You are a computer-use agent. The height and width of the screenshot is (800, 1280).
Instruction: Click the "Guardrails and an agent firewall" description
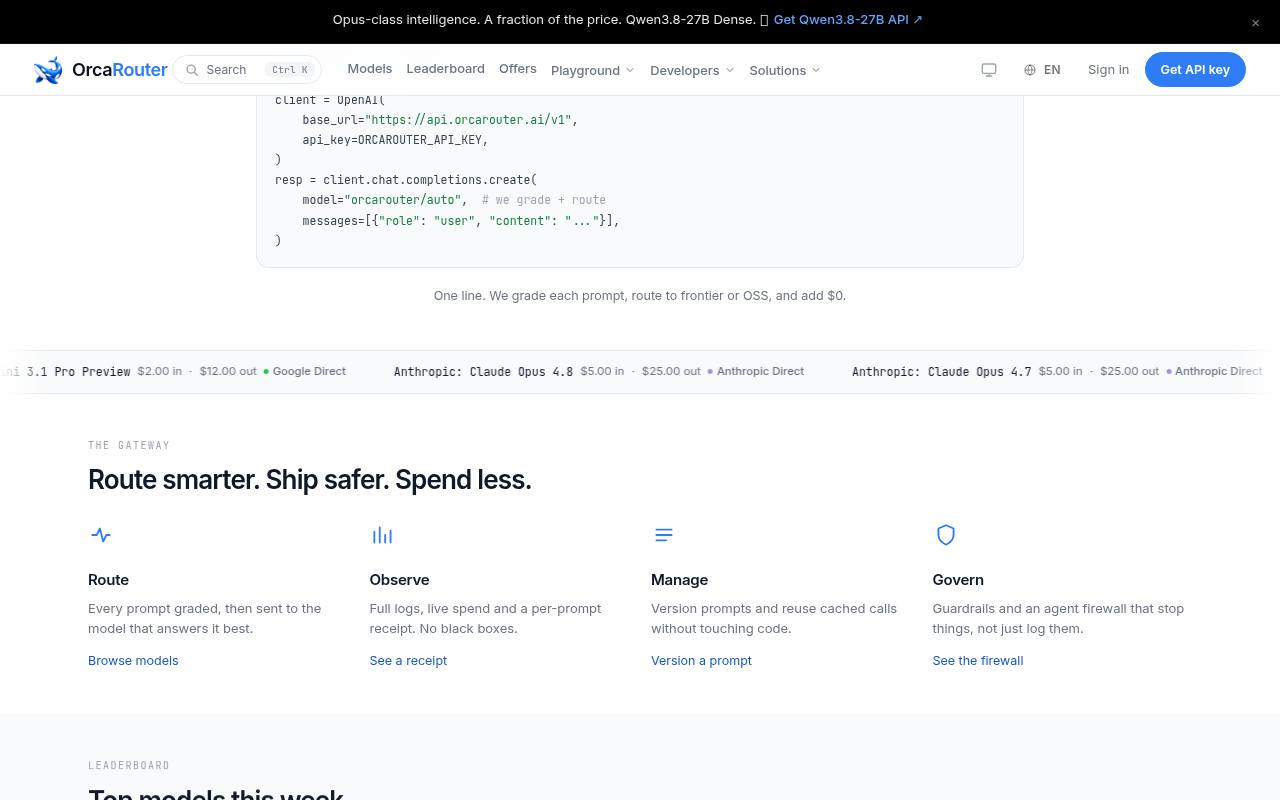pos(1058,618)
